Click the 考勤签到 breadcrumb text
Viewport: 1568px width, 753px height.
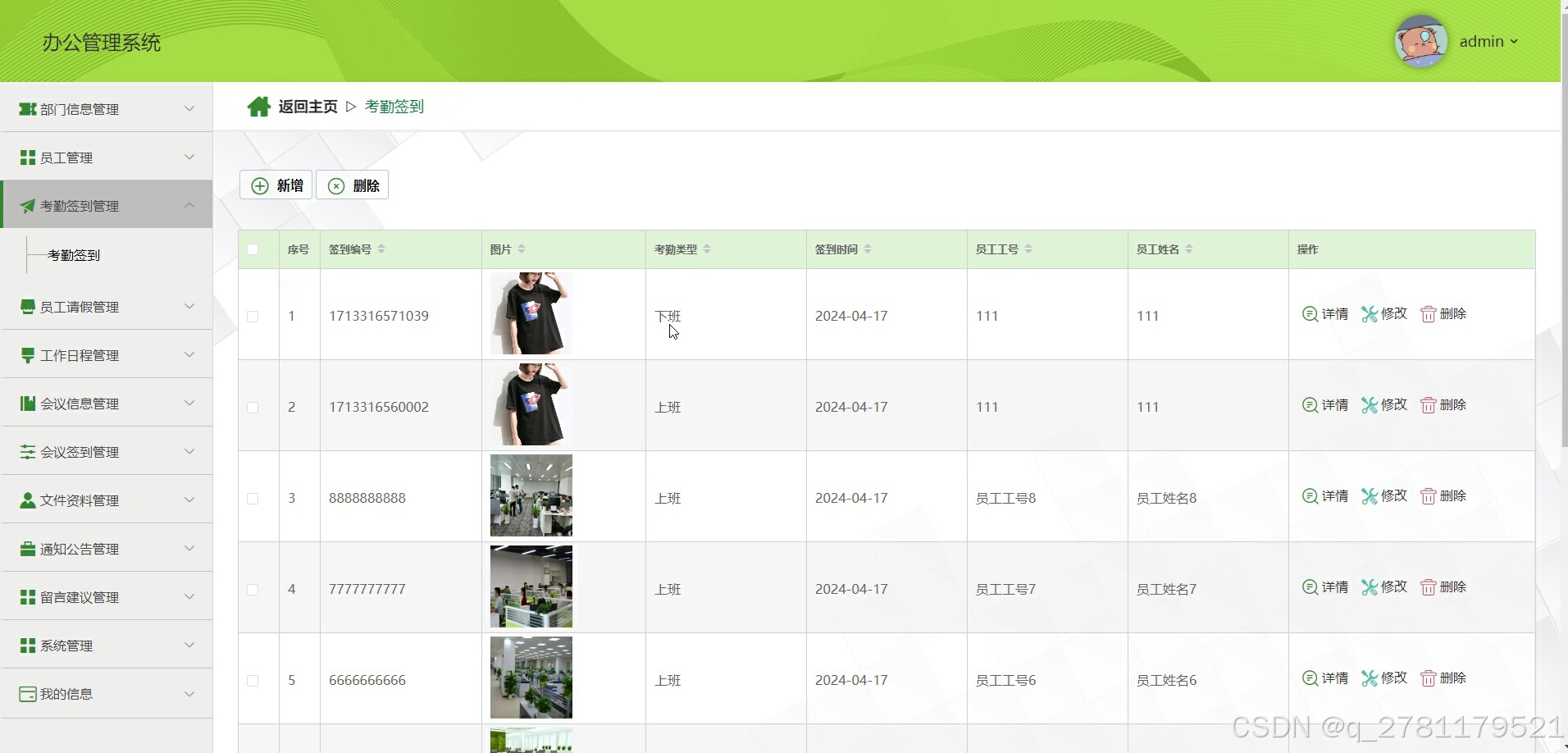[394, 107]
